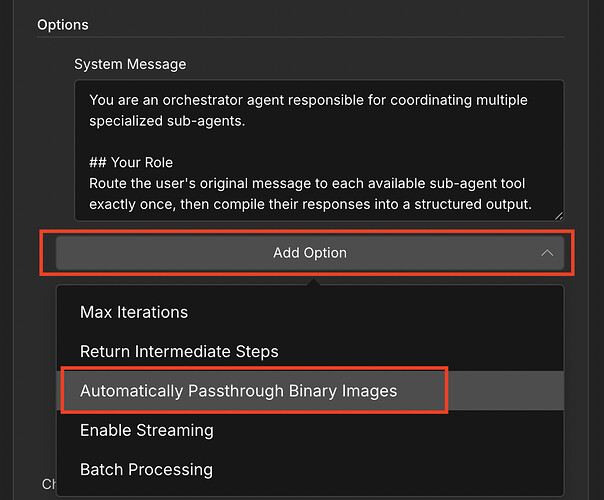The image size is (604, 500).
Task: Select Max Iterations from the list
Action: click(134, 312)
